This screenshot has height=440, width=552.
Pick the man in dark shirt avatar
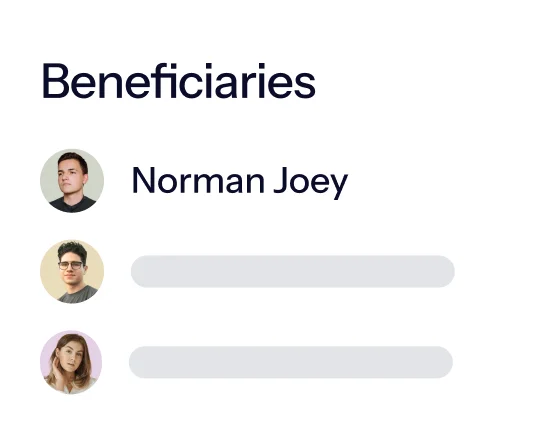pos(72,181)
